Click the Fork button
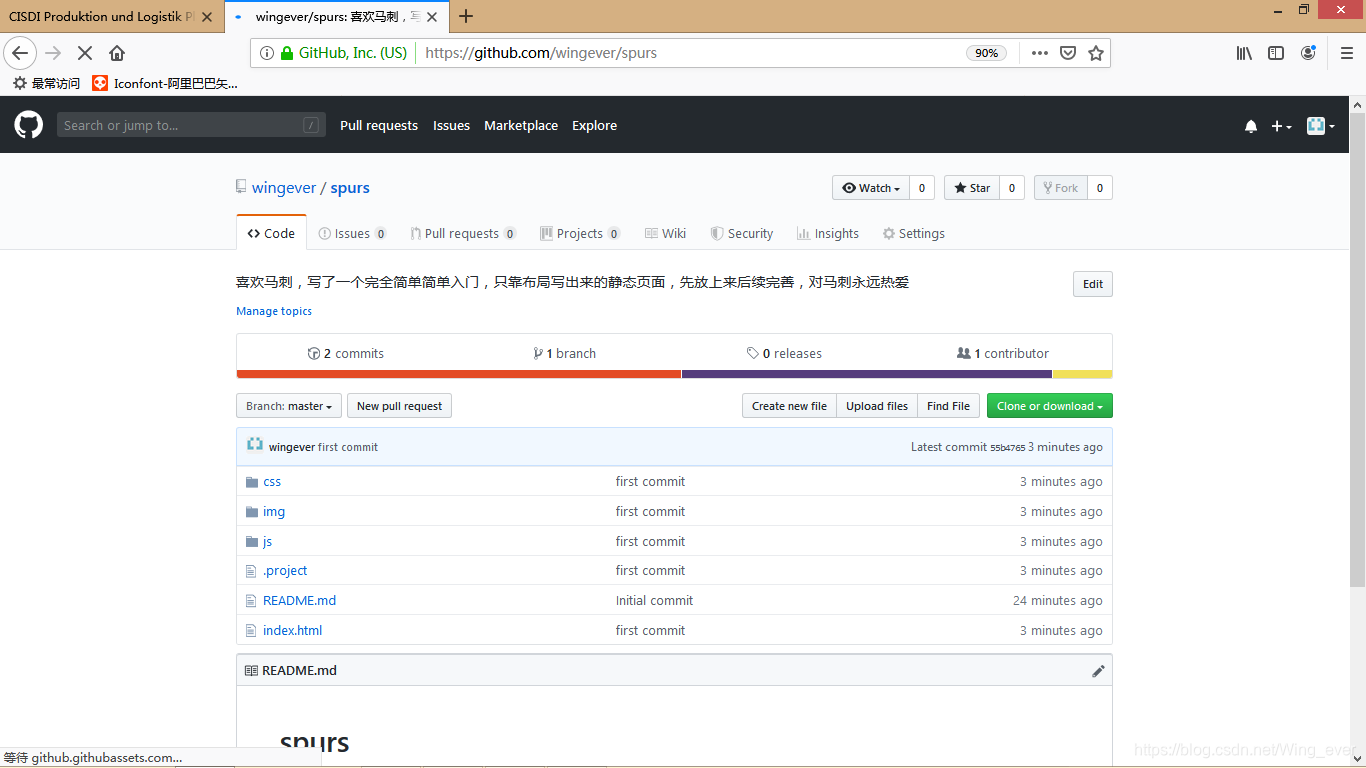Image resolution: width=1366 pixels, height=768 pixels. [1060, 188]
